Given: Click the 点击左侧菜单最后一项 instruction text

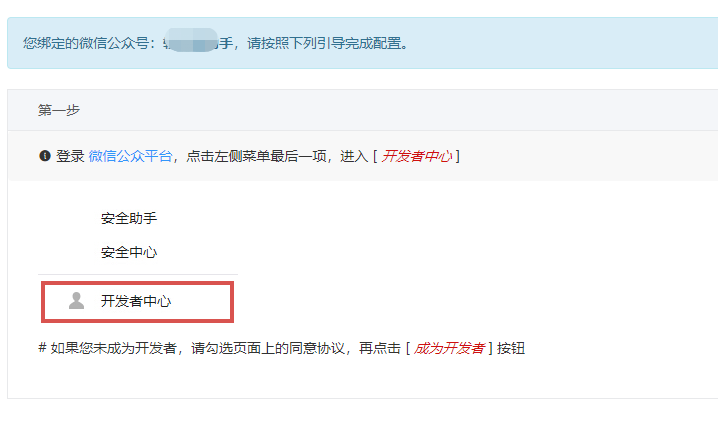Looking at the screenshot, I should point(256,156).
